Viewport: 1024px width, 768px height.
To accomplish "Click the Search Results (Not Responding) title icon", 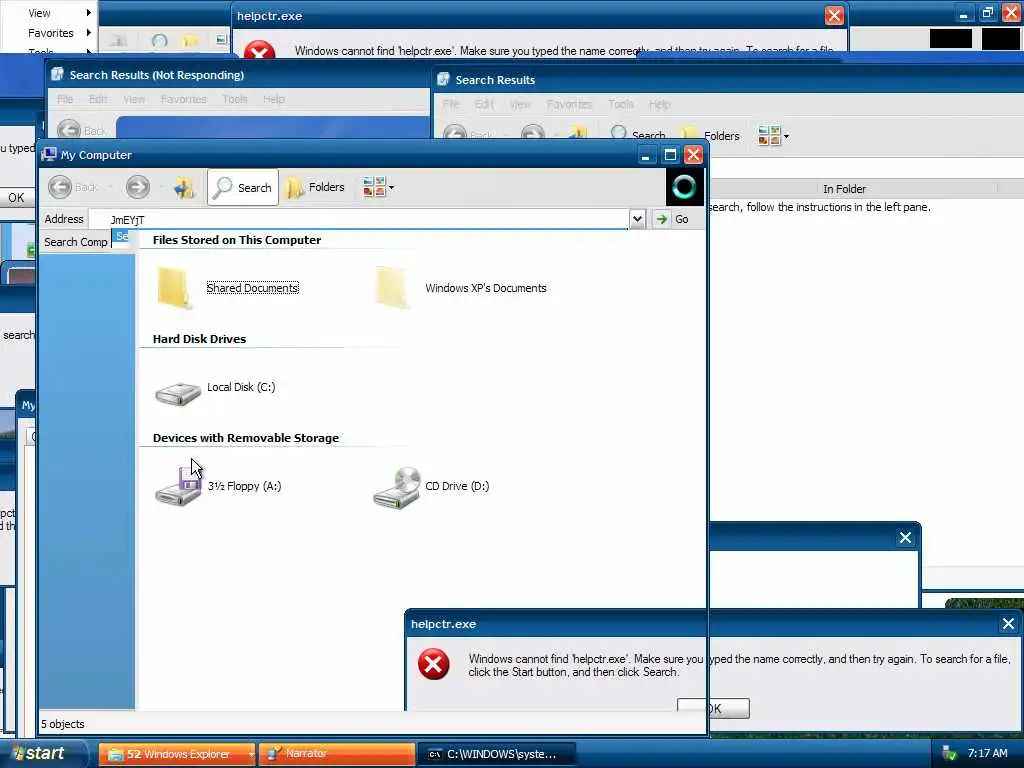I will [x=57, y=74].
